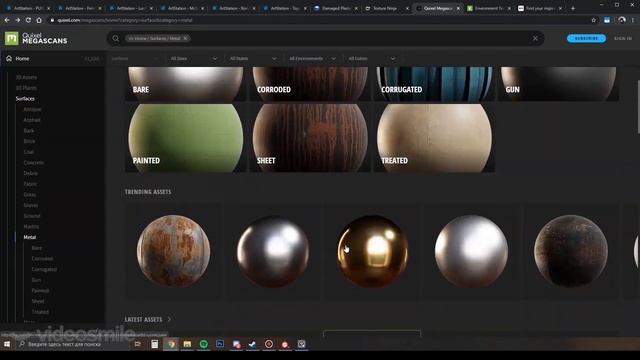
Task: Open File Explorer from the taskbar
Action: pos(187,344)
